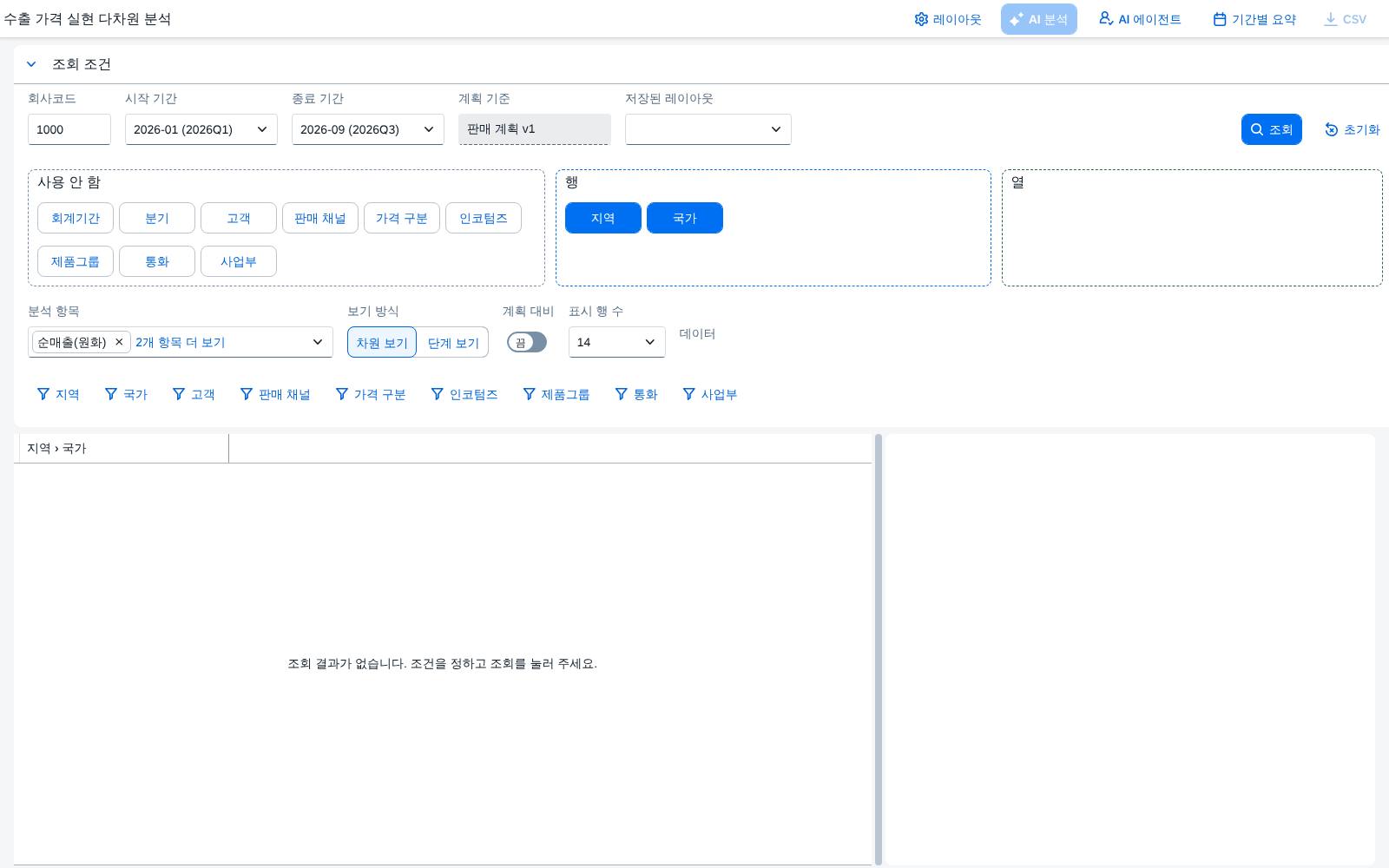Click the results table vertical scrollbar

tap(879, 649)
